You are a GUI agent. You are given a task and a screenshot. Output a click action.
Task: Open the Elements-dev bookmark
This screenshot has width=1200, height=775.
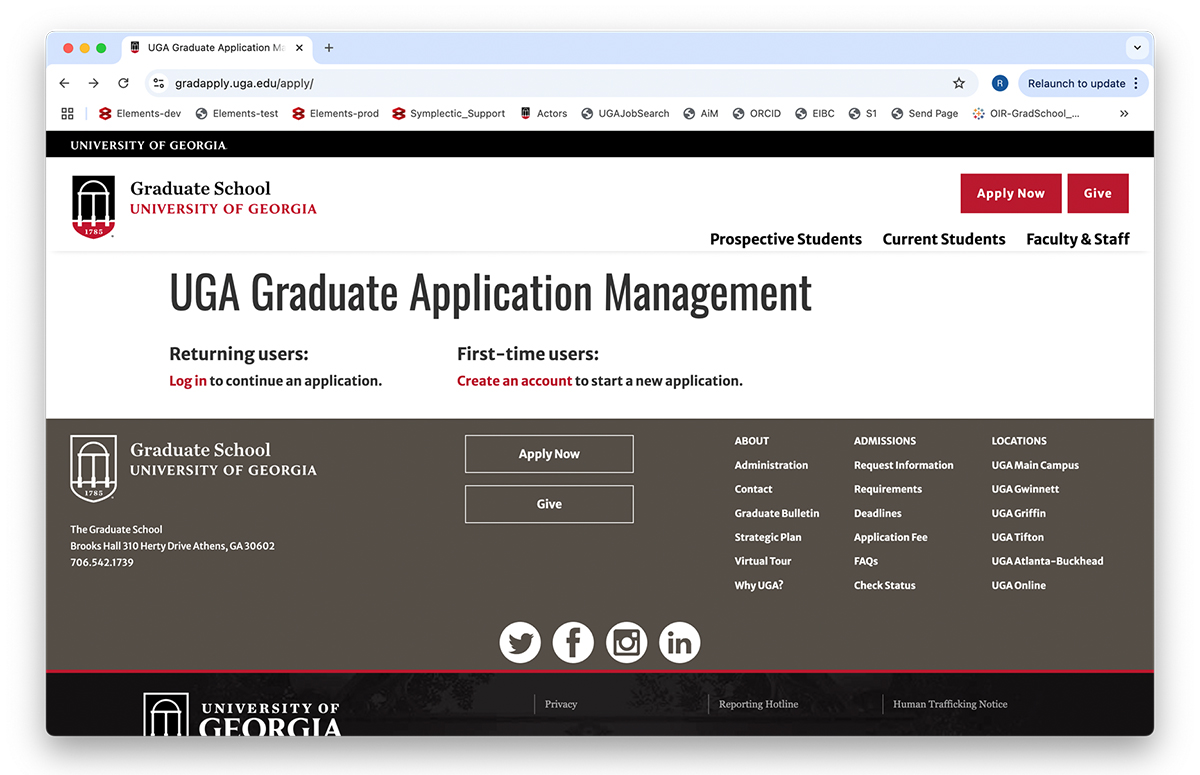(140, 113)
